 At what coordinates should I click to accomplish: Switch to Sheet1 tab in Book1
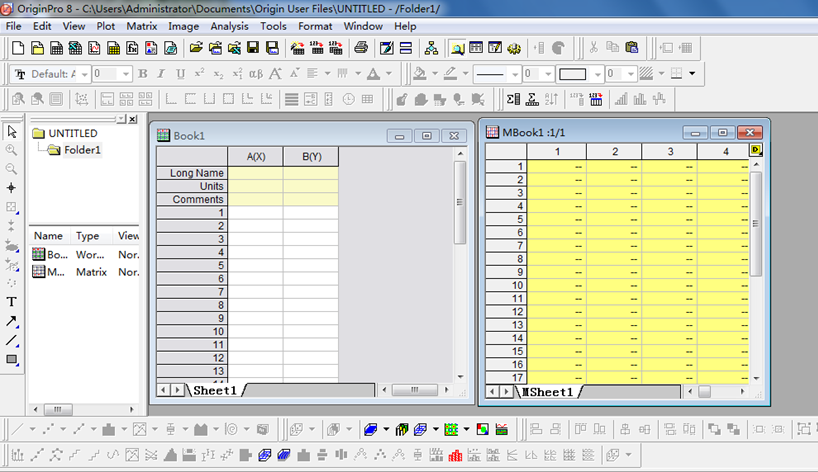click(x=214, y=390)
